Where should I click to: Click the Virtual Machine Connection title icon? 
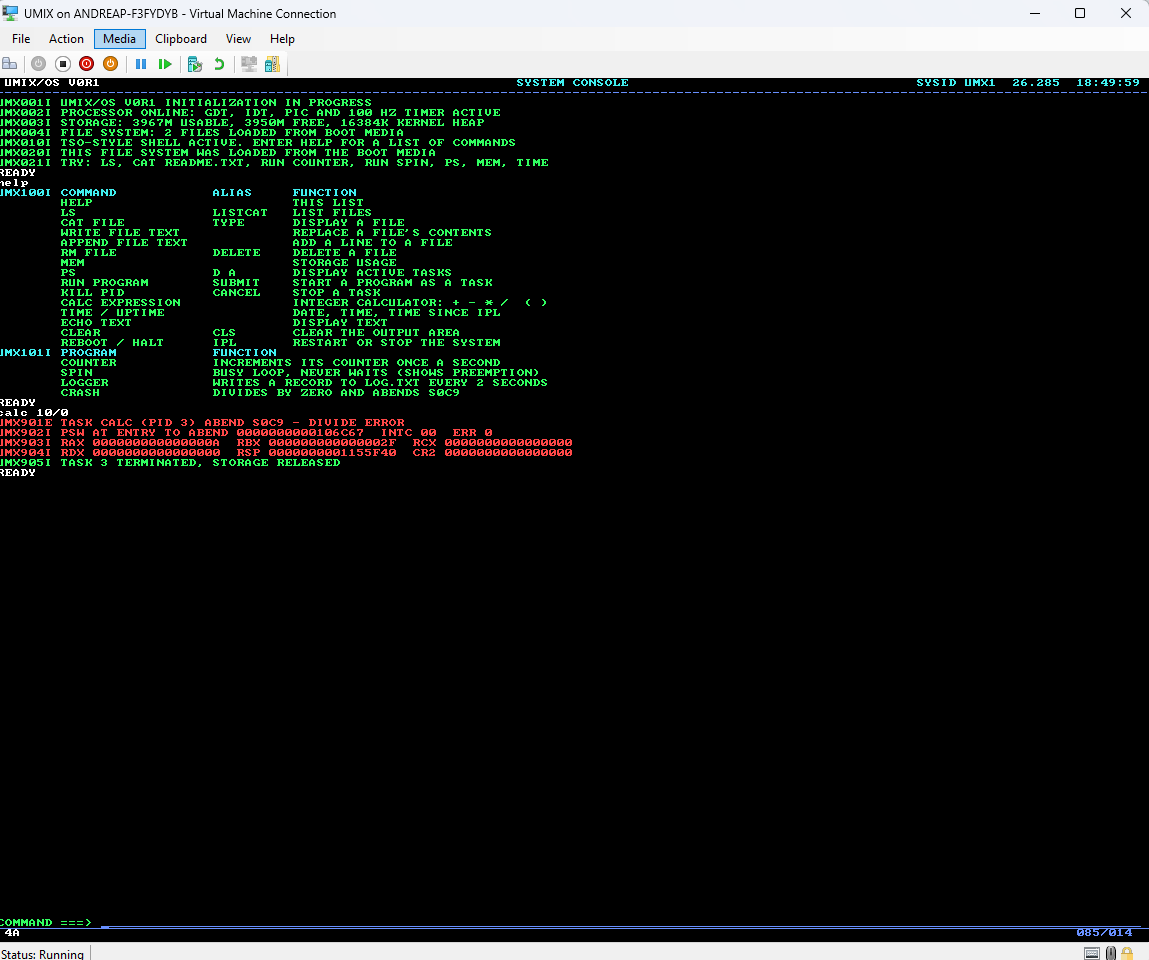[10, 13]
